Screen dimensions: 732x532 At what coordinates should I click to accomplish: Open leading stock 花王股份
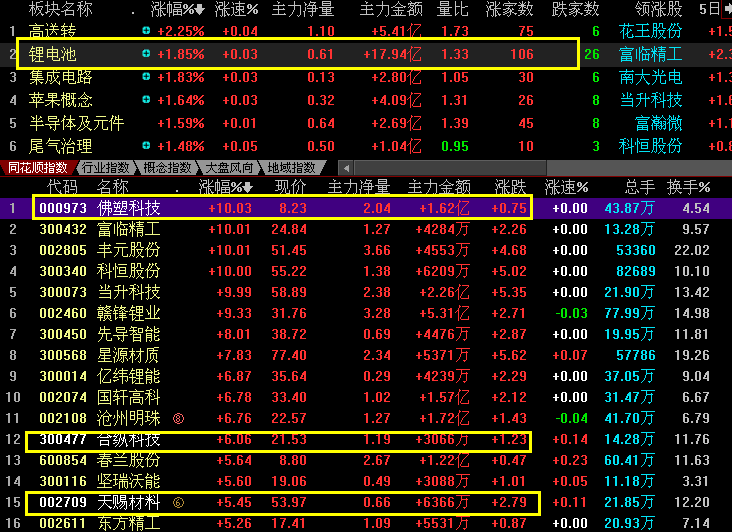[650, 31]
